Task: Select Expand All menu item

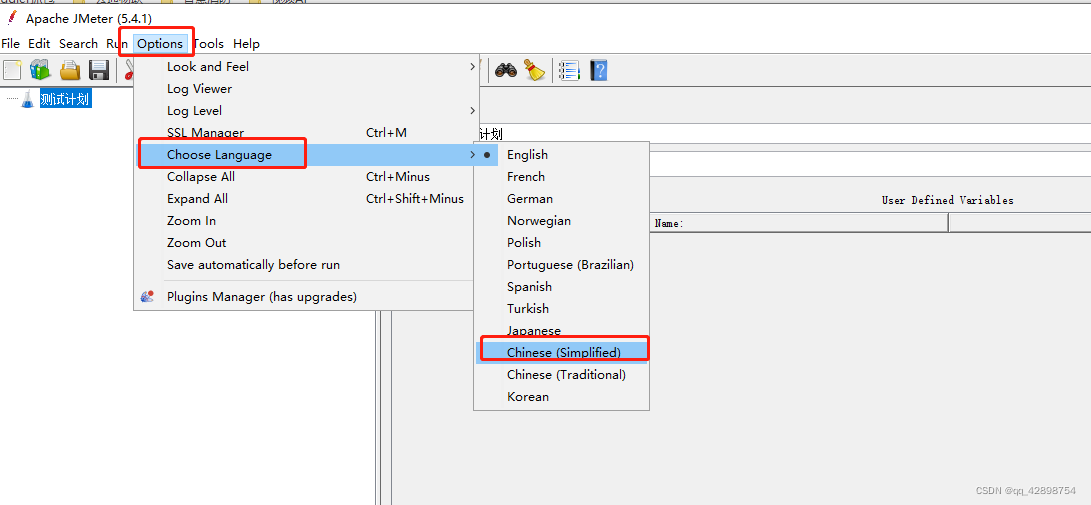Action: (x=306, y=199)
